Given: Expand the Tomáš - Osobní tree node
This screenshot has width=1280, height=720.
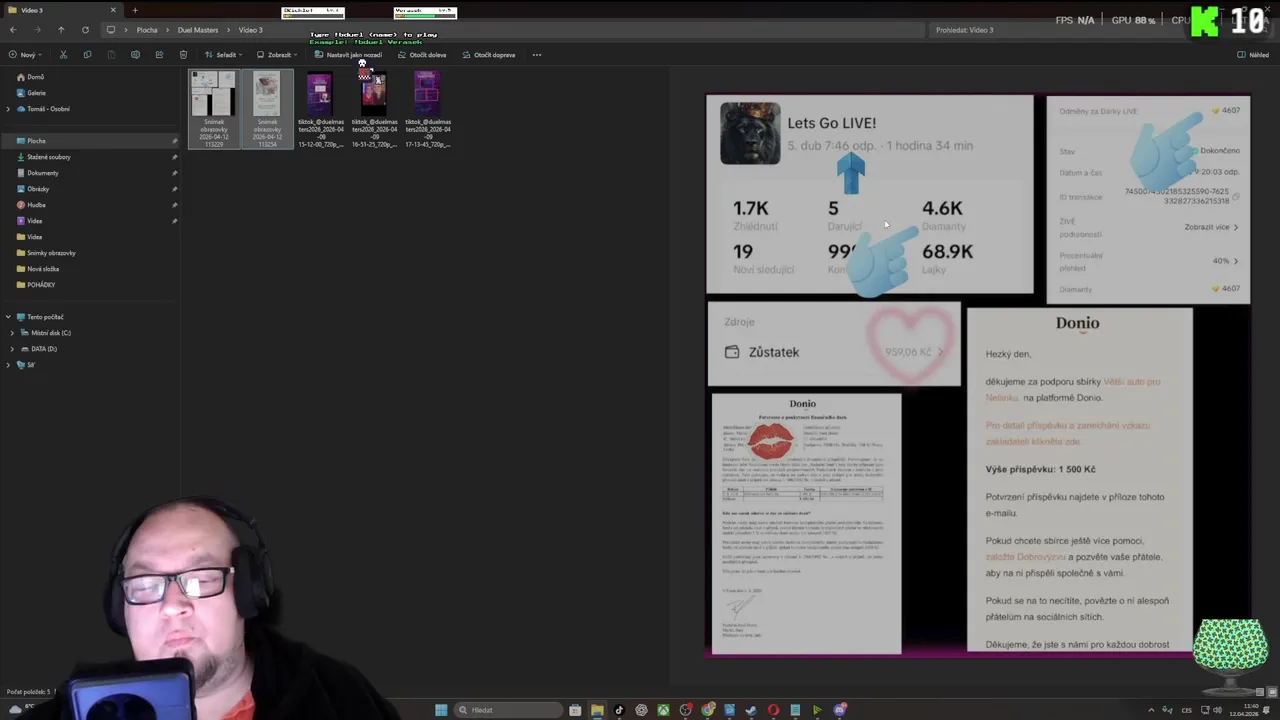Looking at the screenshot, I should (8, 109).
